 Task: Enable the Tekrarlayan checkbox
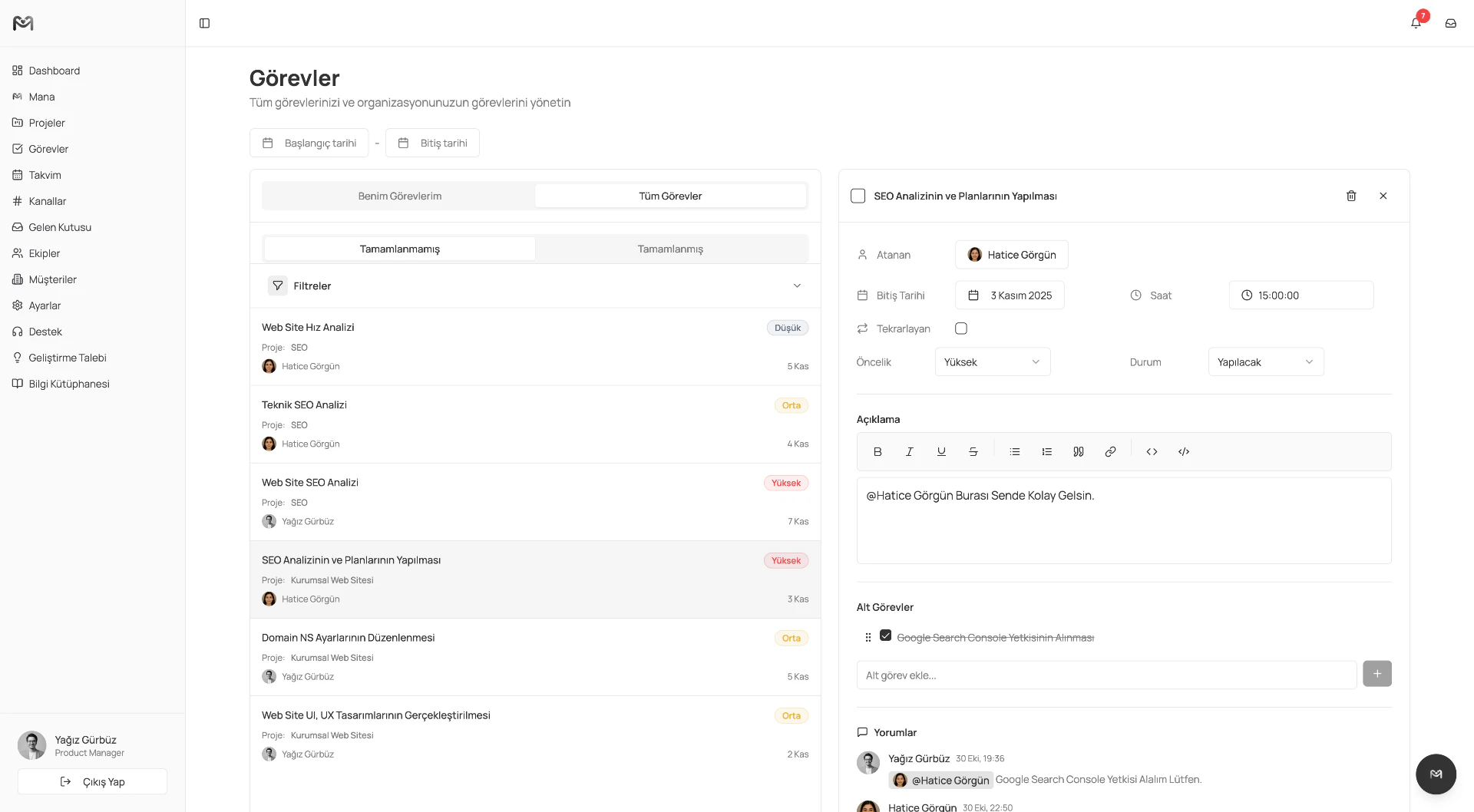960,328
